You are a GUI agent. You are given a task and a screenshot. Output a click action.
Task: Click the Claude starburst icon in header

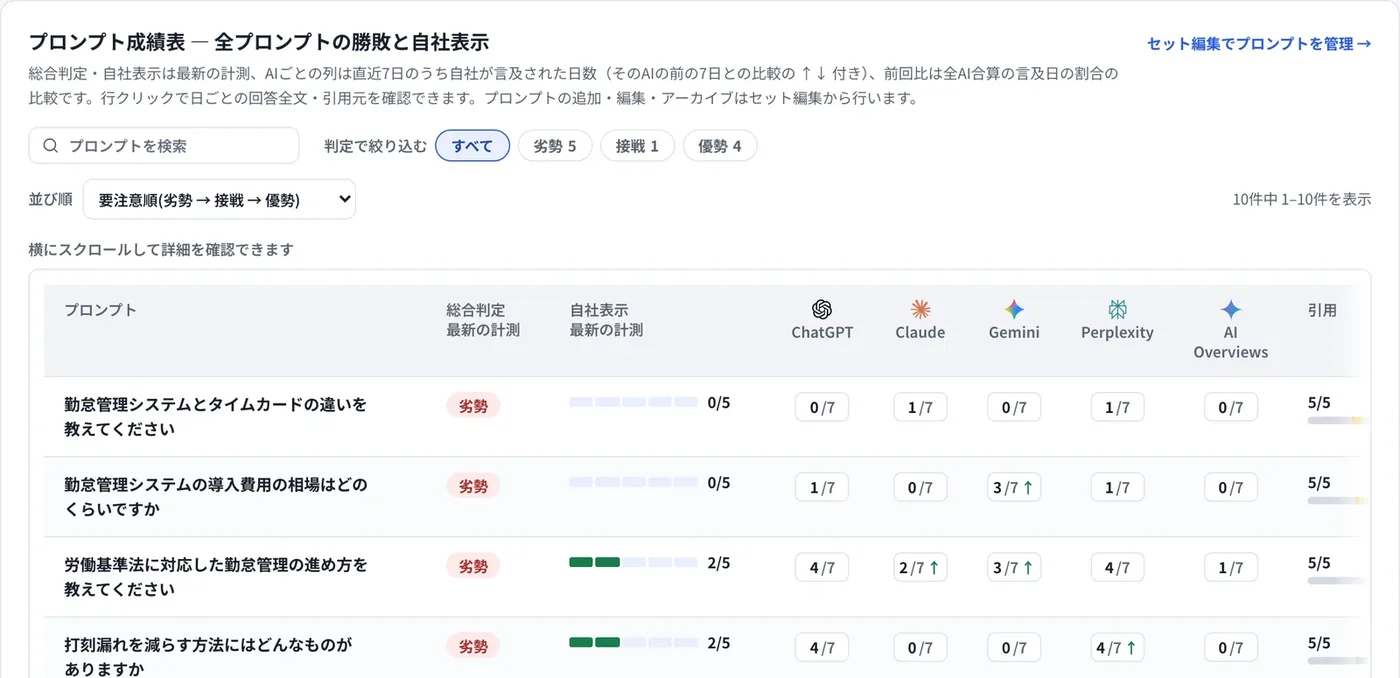pos(920,309)
